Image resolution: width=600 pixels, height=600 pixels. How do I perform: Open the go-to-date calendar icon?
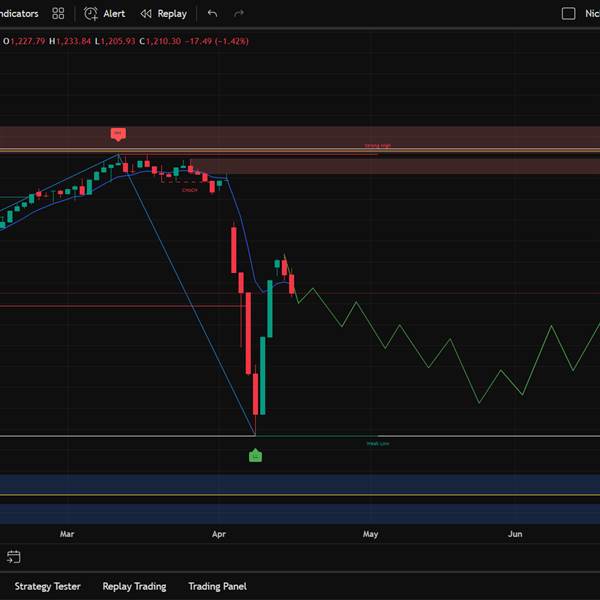(13, 557)
